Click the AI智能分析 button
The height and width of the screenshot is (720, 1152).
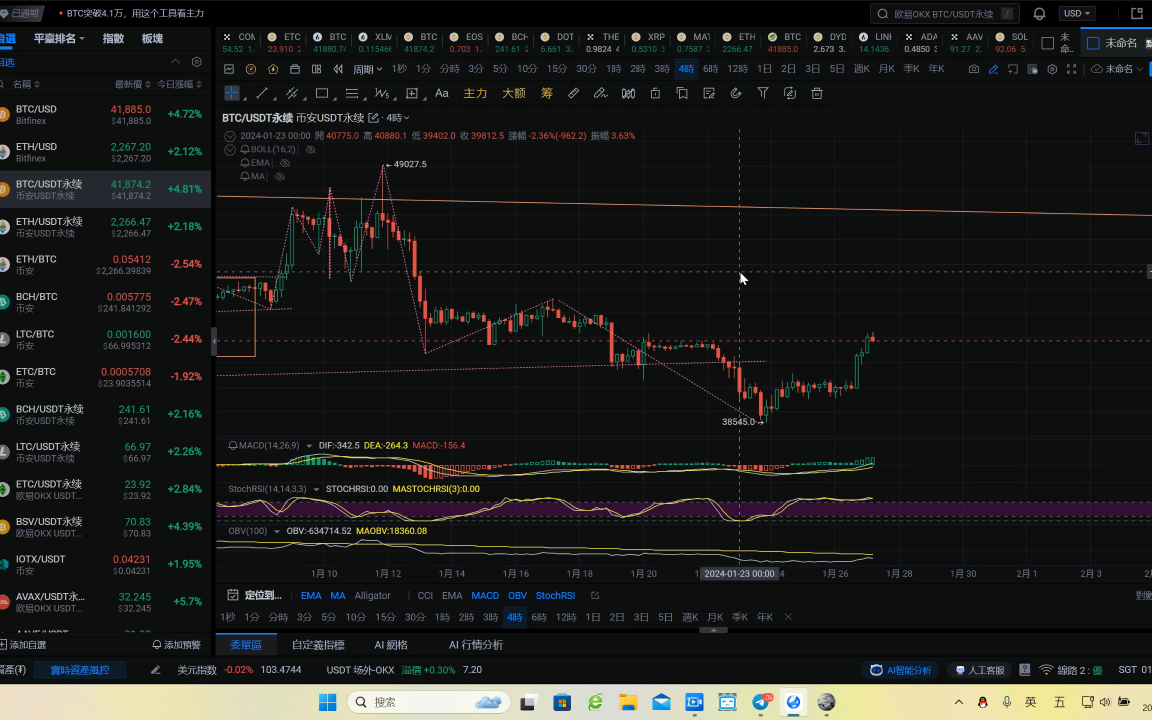pyautogui.click(x=901, y=670)
